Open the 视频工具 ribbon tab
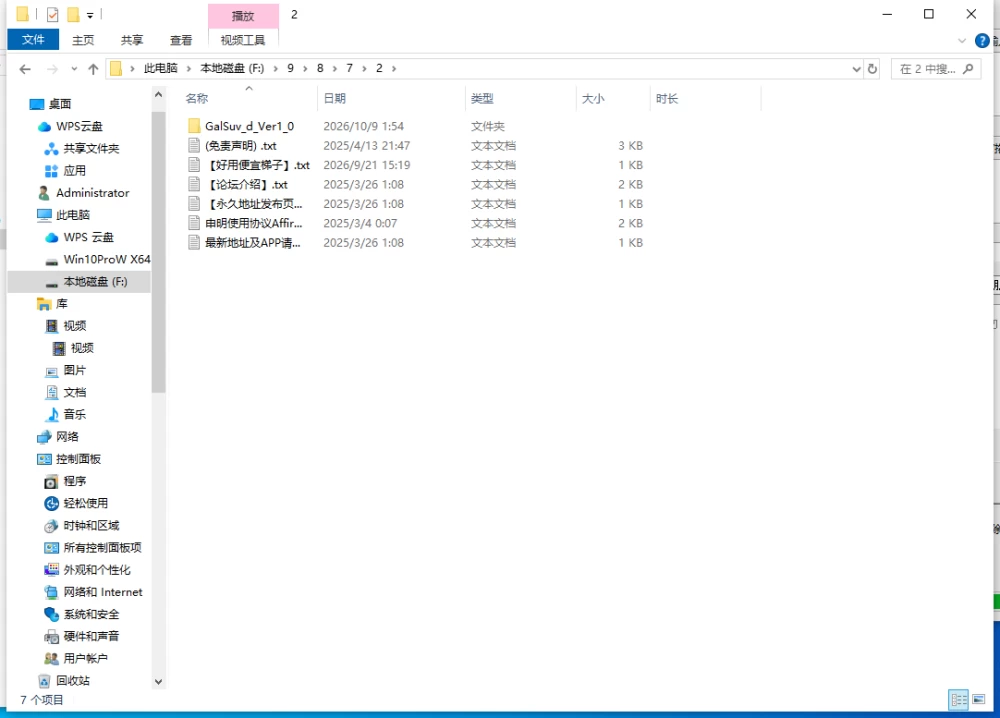 coord(243,40)
